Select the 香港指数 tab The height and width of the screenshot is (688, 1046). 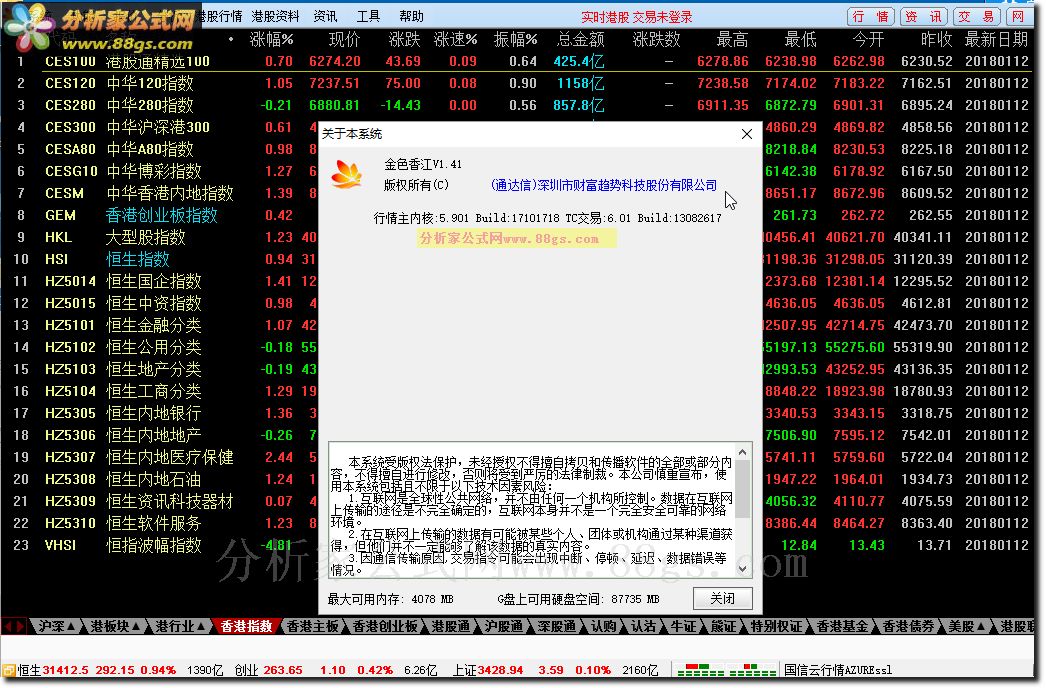tap(246, 627)
